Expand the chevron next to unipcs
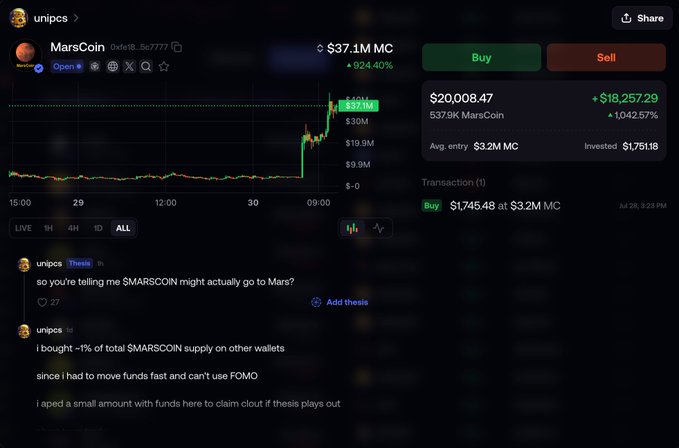The width and height of the screenshot is (679, 448). 76,18
